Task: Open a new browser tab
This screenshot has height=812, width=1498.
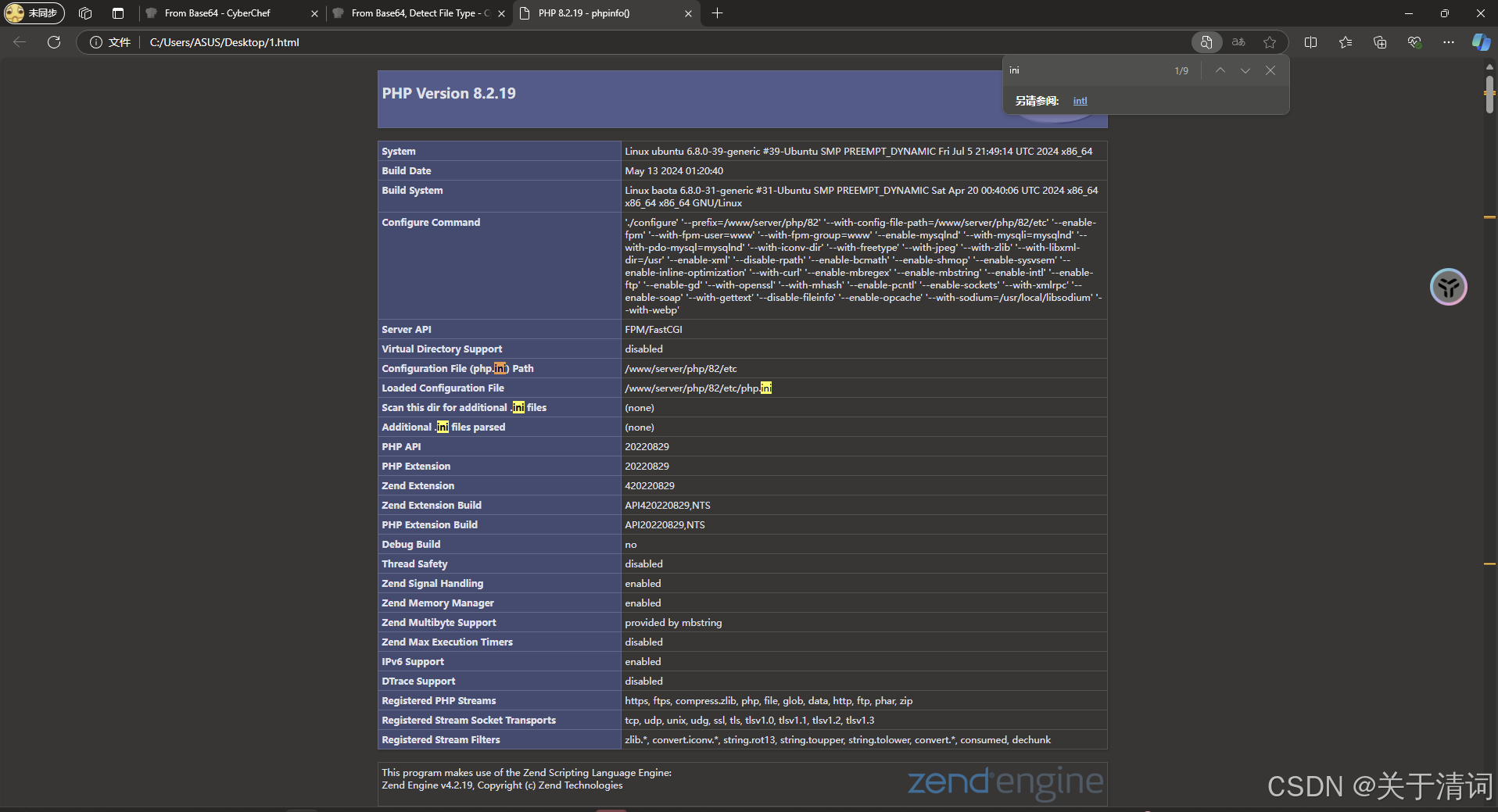Action: tap(718, 13)
